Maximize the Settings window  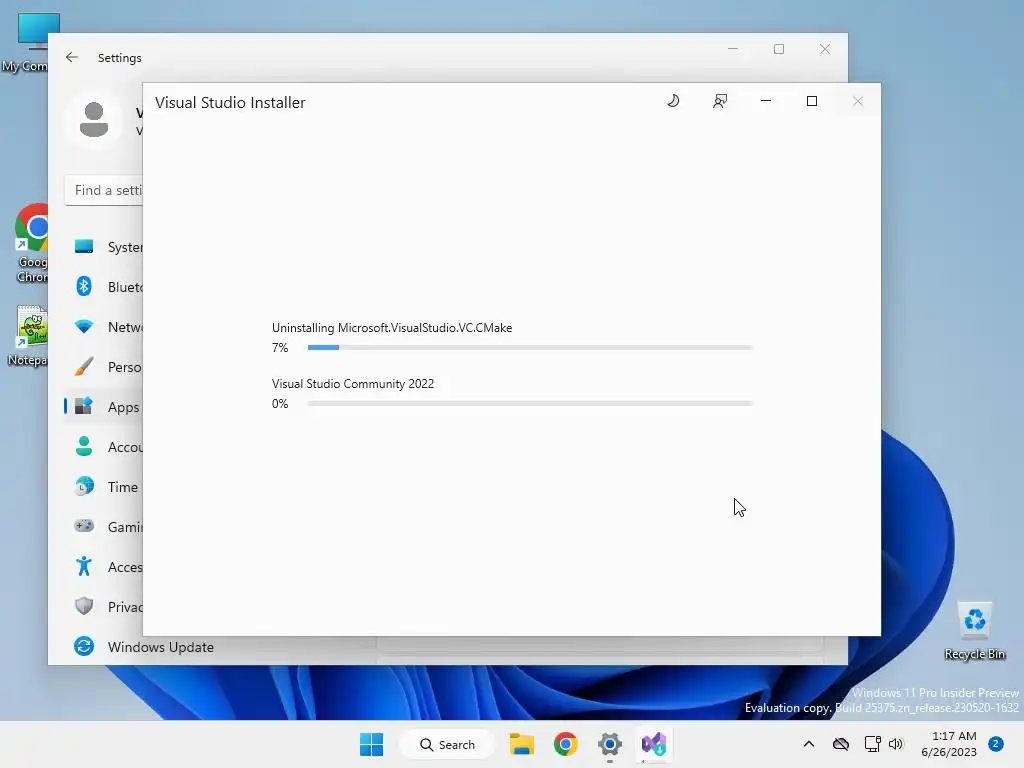tap(778, 49)
